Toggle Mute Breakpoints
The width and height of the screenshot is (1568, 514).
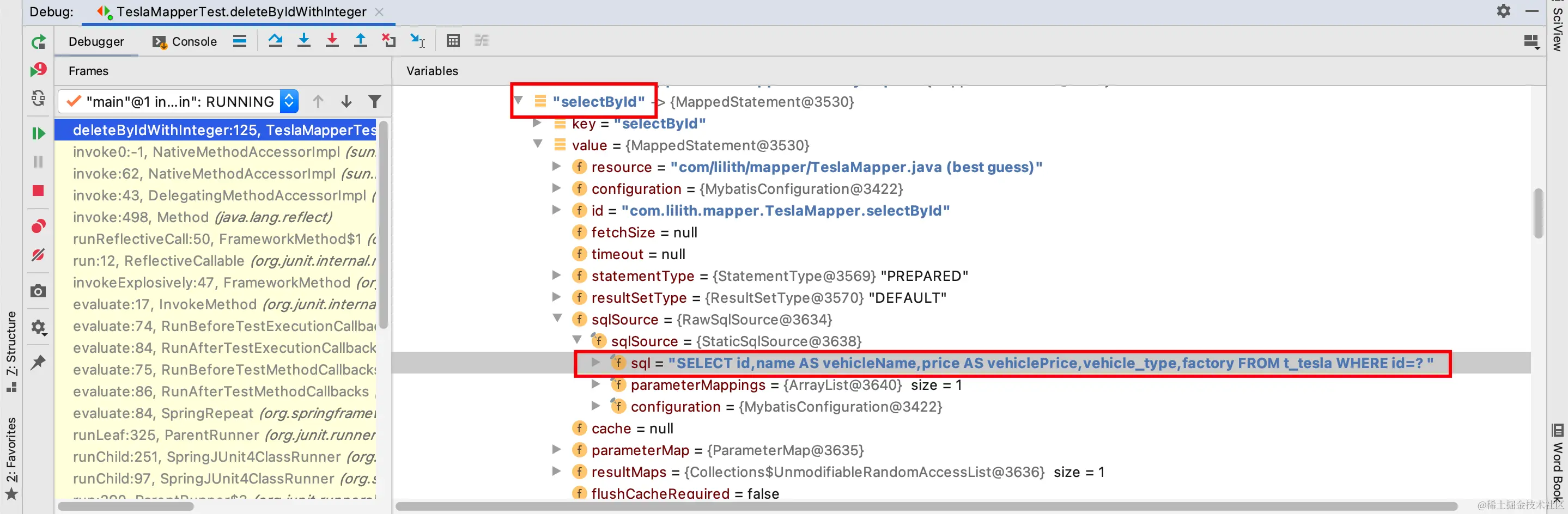tap(38, 255)
